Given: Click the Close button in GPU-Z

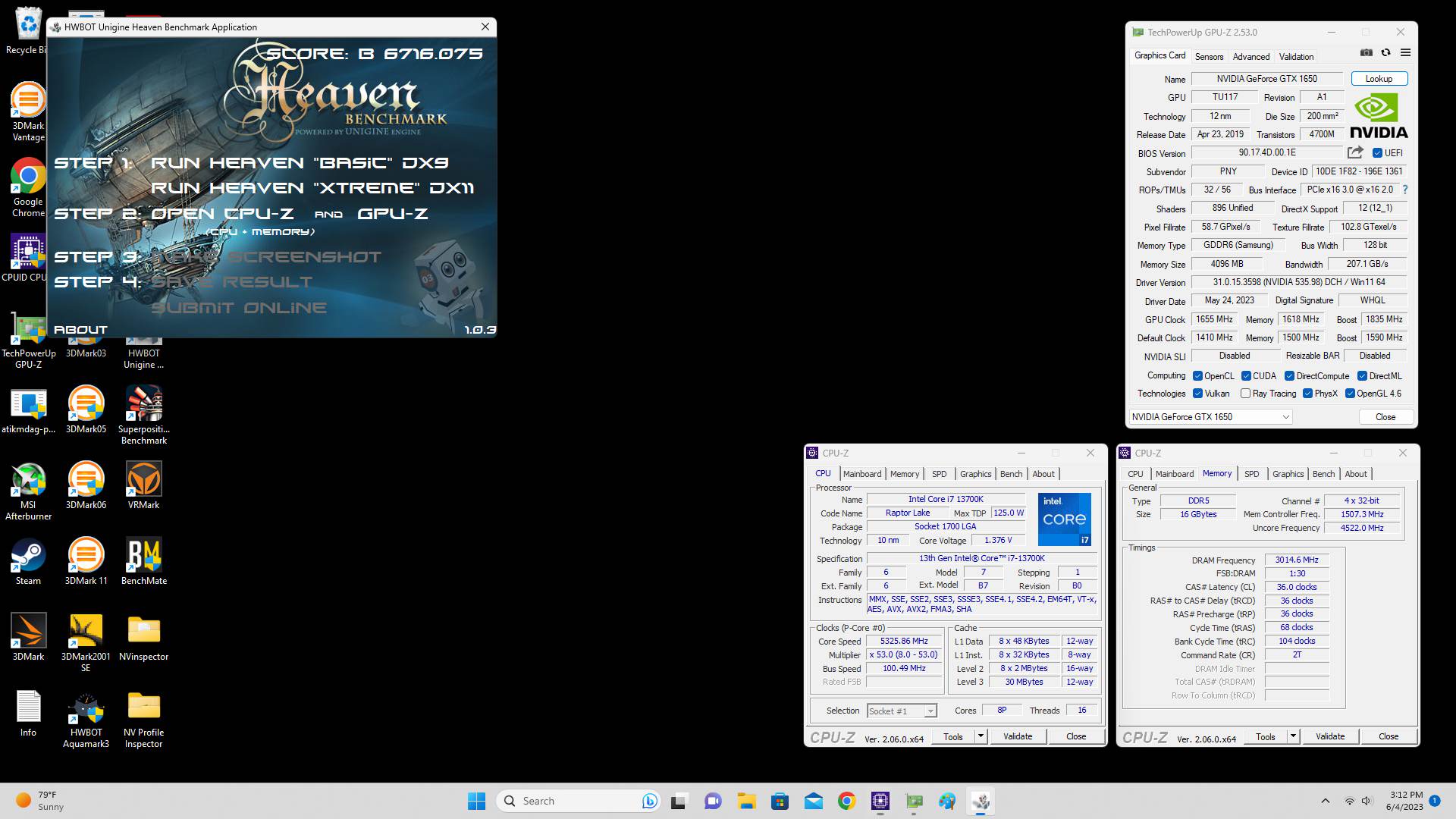Looking at the screenshot, I should tap(1385, 417).
